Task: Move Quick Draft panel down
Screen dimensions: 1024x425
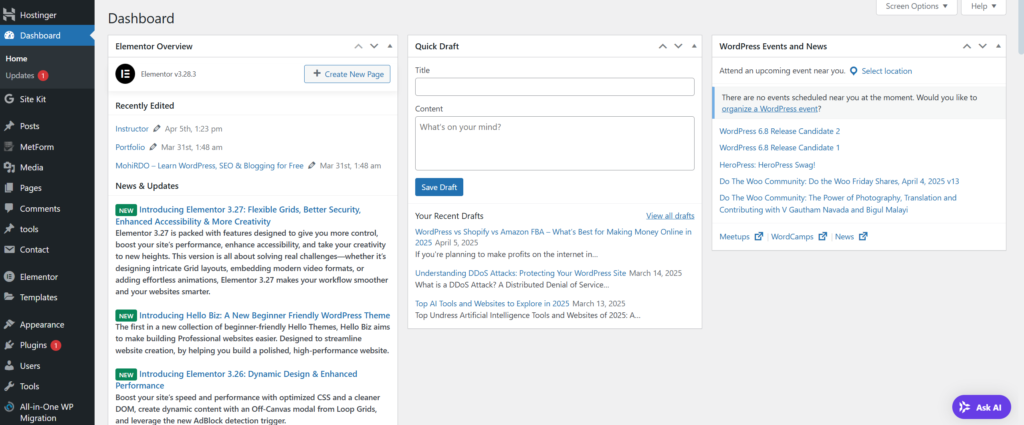Action: pyautogui.click(x=679, y=46)
